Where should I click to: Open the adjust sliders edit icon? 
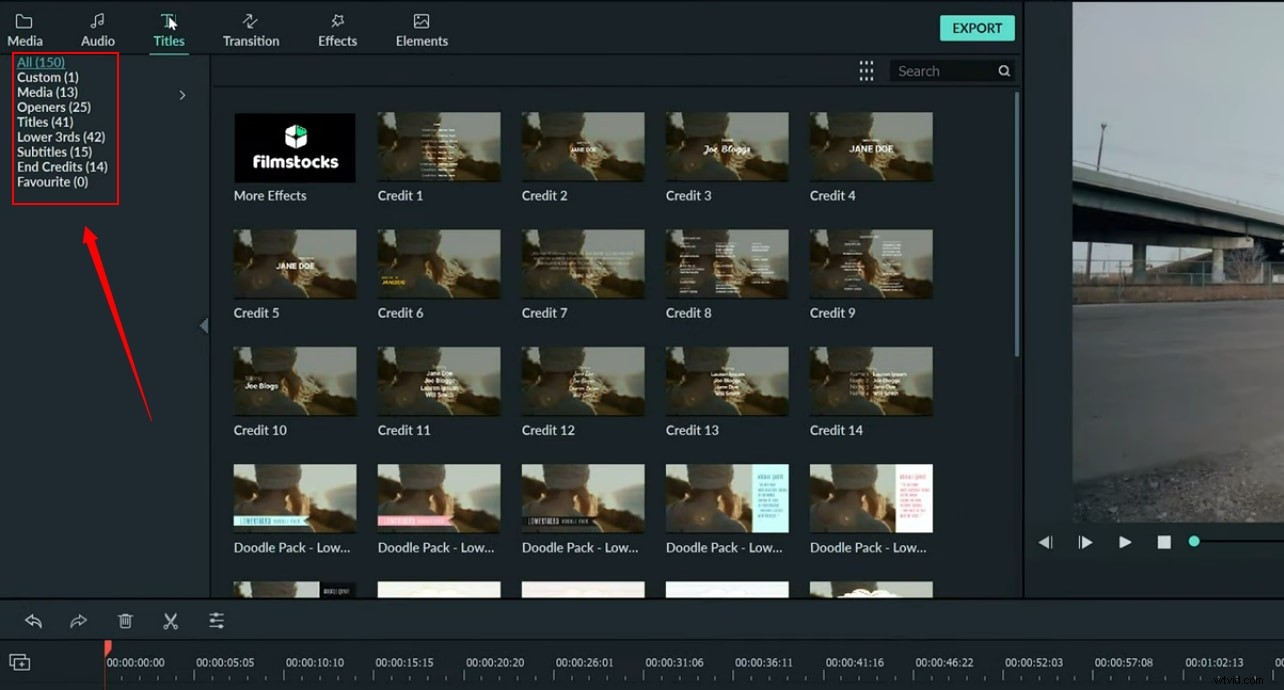[216, 621]
